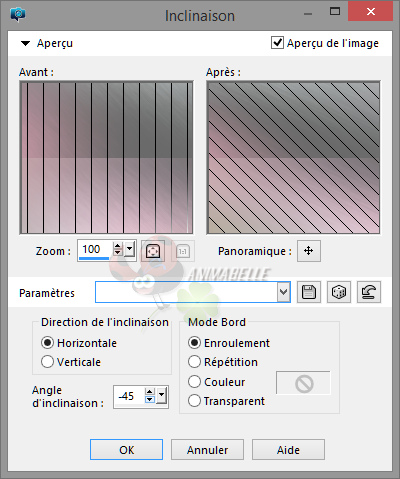Click the Annuler button

(x=207, y=450)
